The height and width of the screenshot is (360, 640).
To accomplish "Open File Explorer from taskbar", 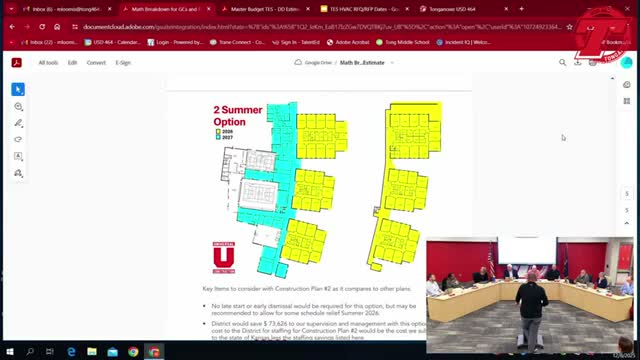I will coord(92,351).
